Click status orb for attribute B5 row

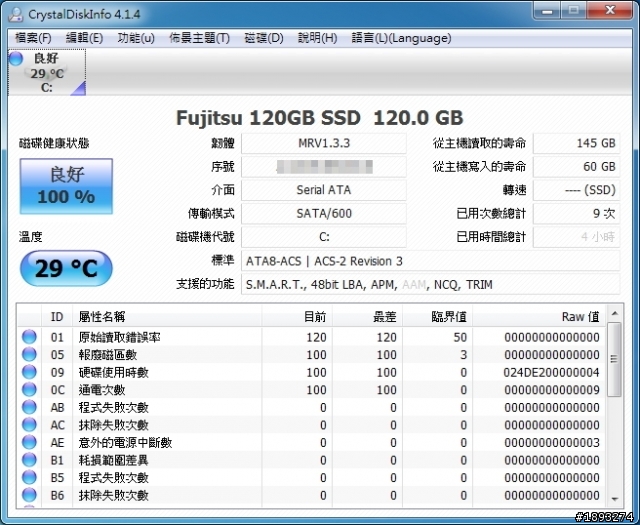(29, 477)
